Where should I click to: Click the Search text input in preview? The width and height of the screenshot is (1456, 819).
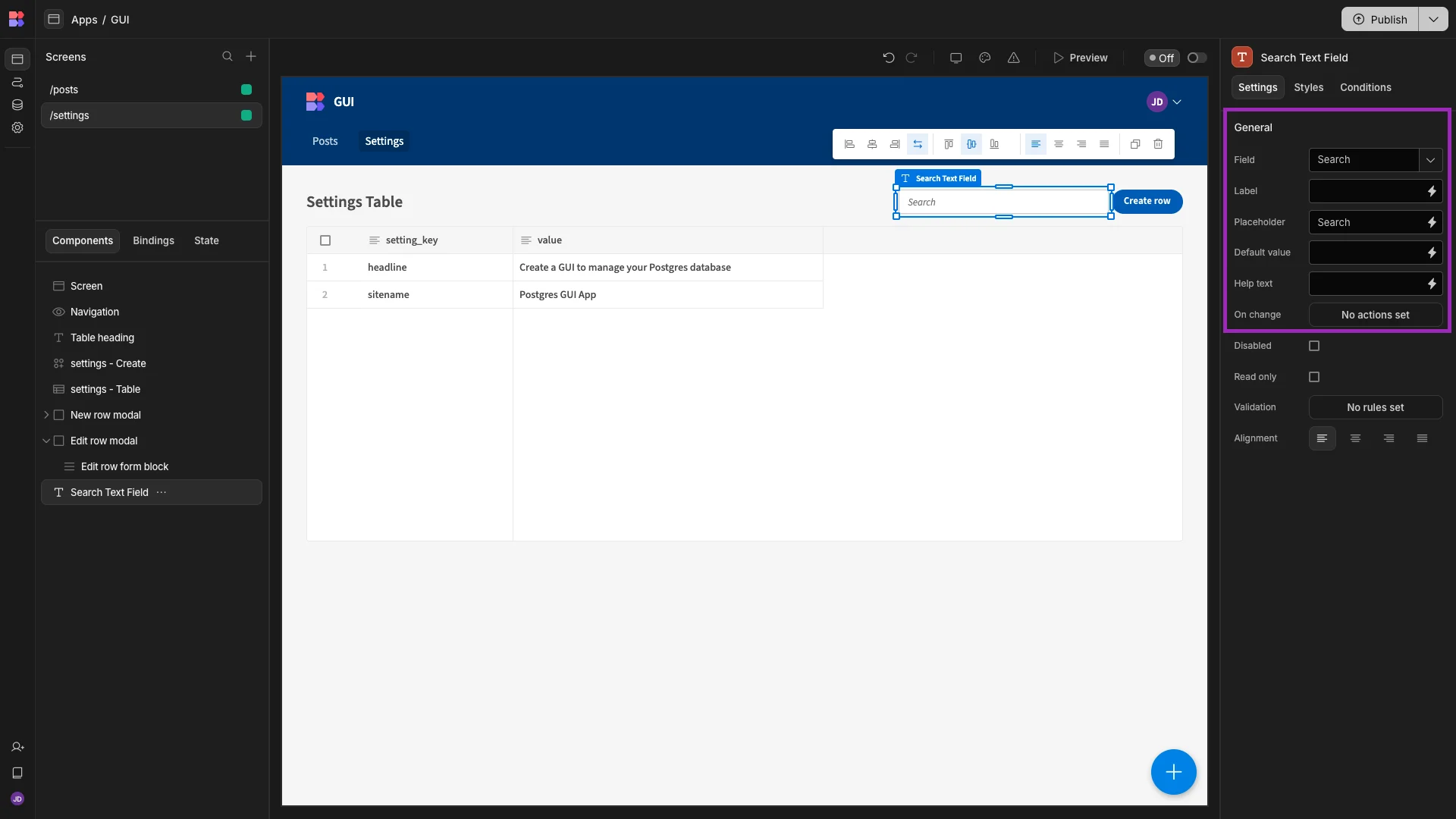pos(1003,202)
